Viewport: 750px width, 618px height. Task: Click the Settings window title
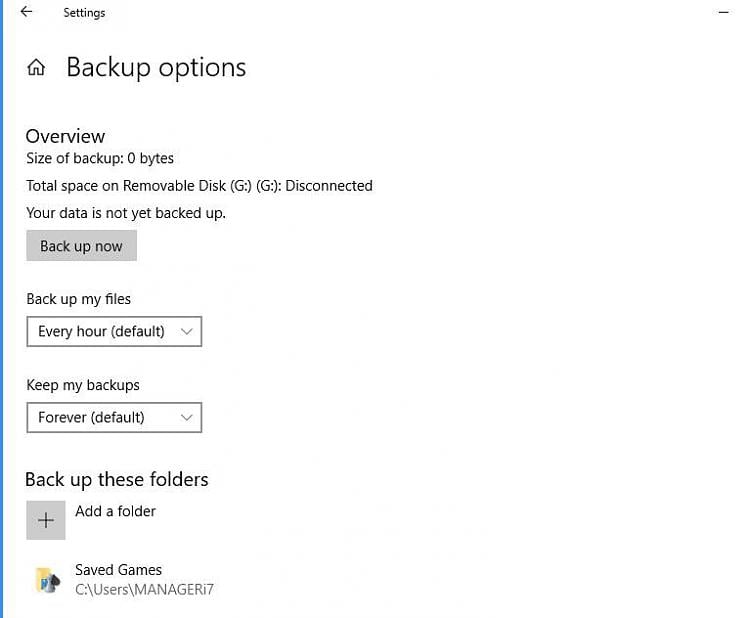[x=84, y=12]
